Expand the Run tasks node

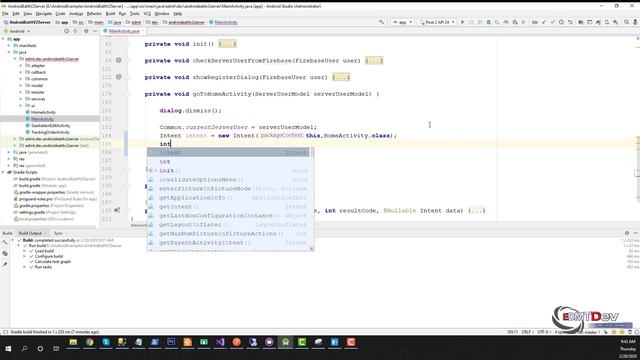24,267
